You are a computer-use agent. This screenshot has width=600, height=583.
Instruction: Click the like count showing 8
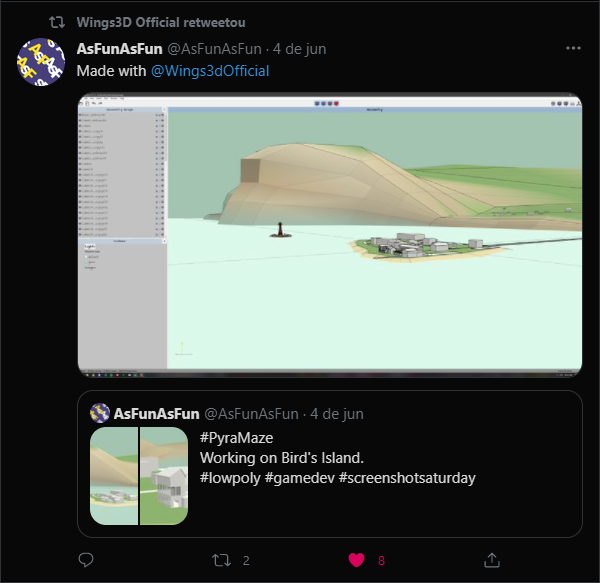pyautogui.click(x=381, y=561)
